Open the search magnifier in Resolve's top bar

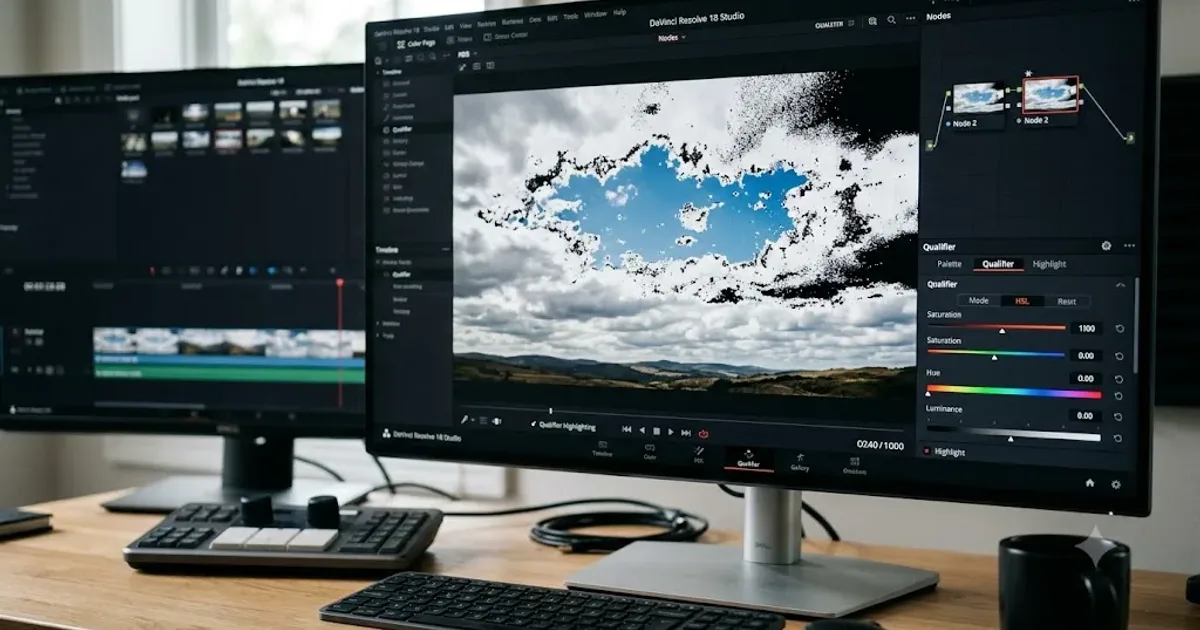(891, 20)
